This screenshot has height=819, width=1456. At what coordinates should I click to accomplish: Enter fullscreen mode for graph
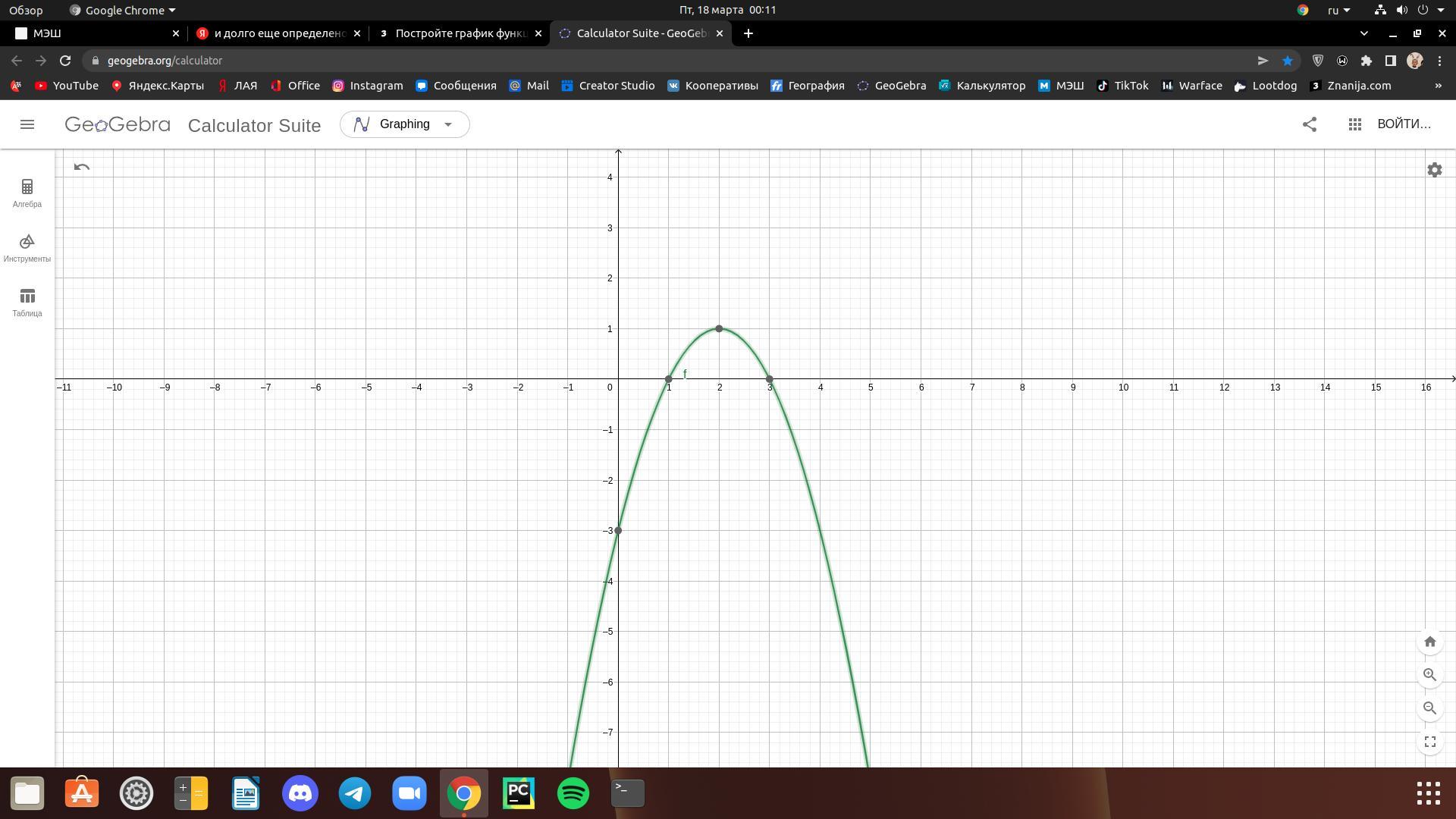(1429, 742)
